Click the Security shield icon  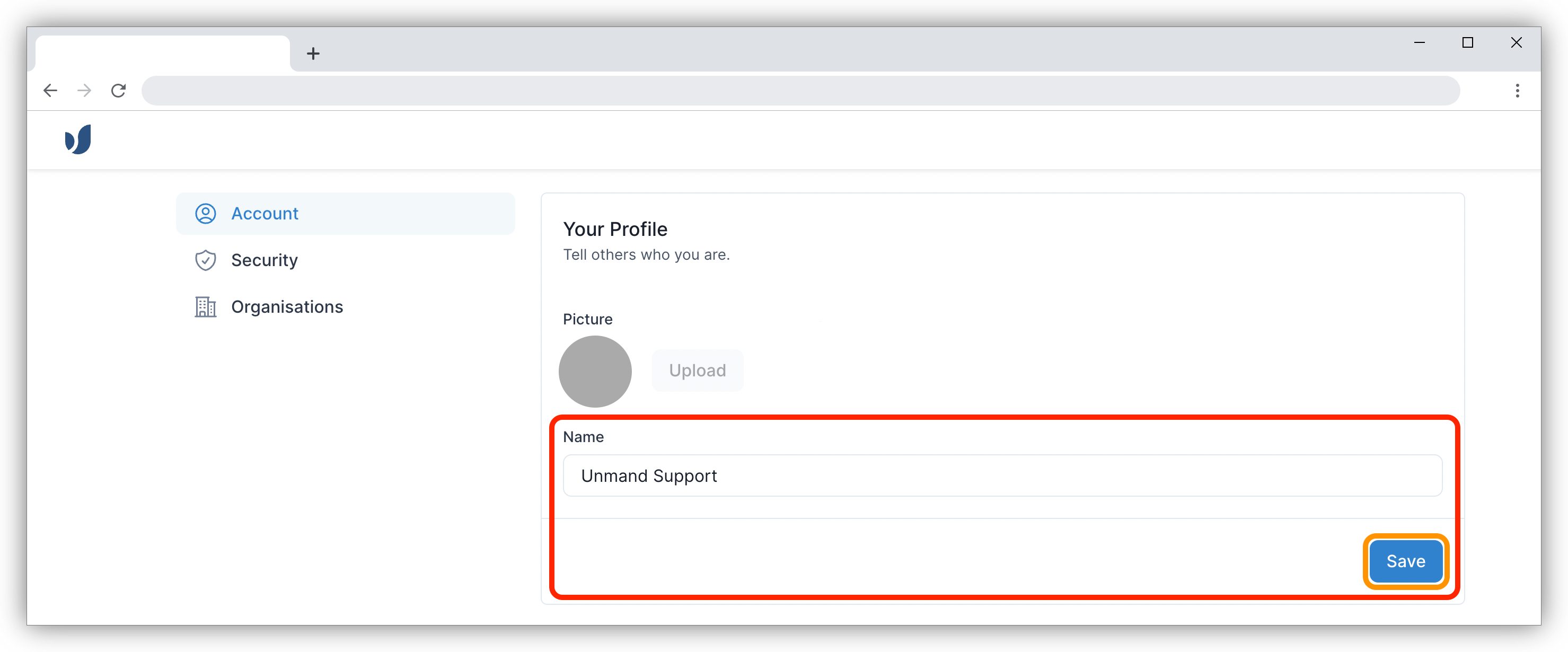pos(206,261)
